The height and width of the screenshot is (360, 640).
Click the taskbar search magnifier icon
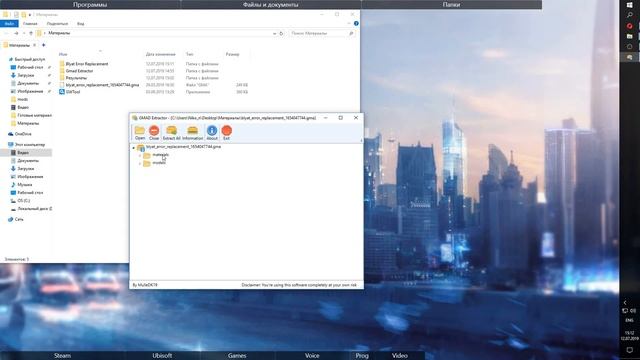[629, 15]
